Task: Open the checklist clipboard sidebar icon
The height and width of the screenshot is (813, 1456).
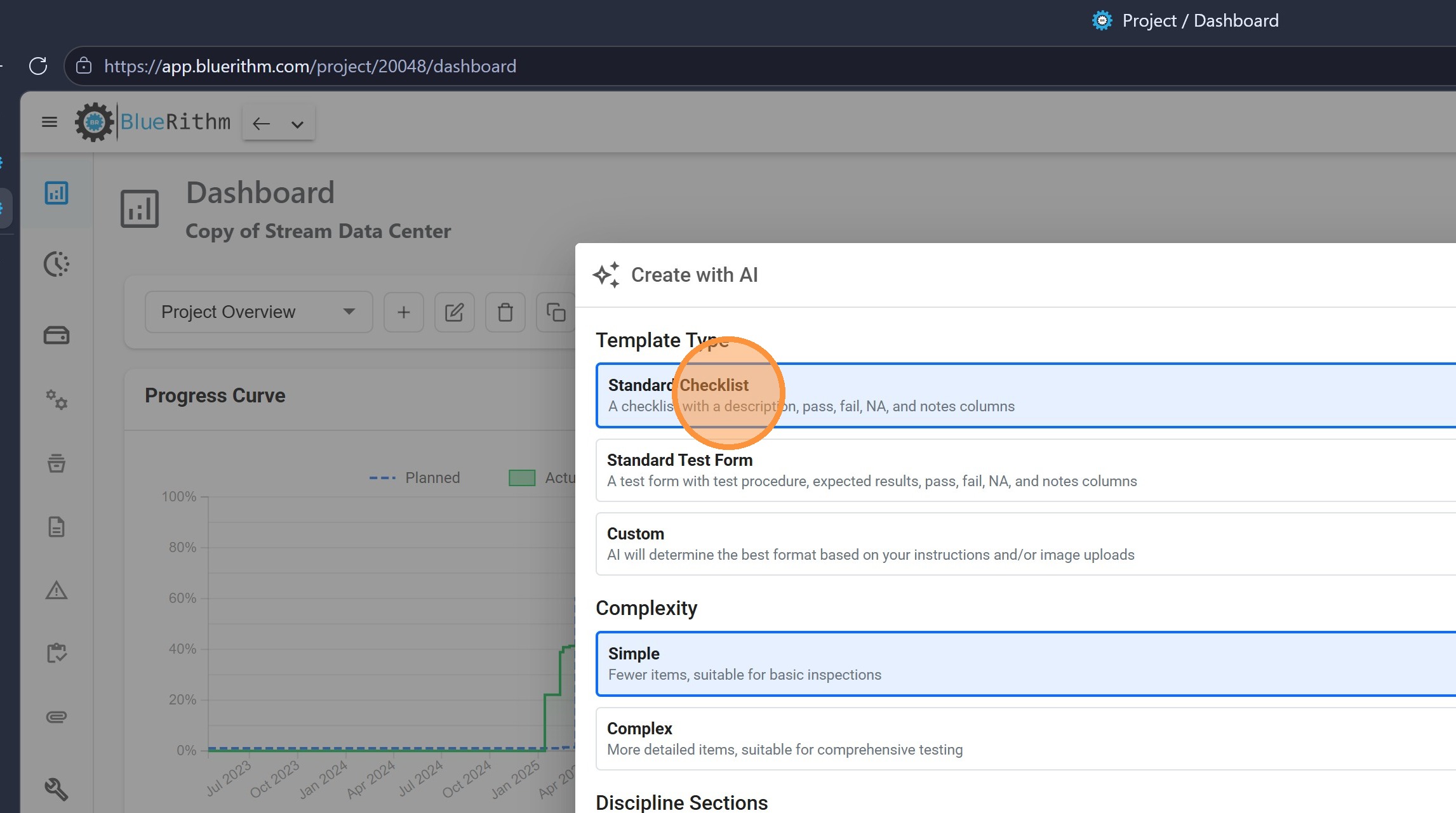Action: [x=57, y=653]
